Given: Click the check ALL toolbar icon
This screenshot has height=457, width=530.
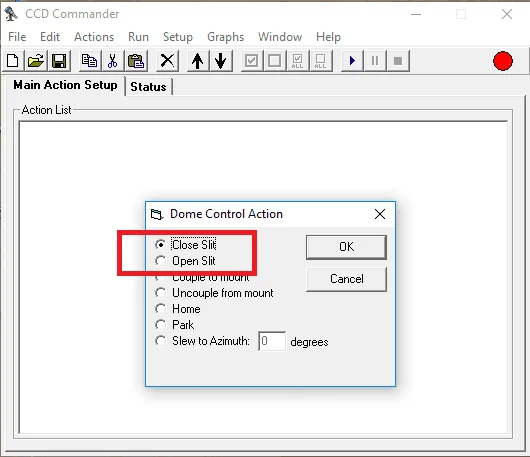Looking at the screenshot, I should click(297, 61).
